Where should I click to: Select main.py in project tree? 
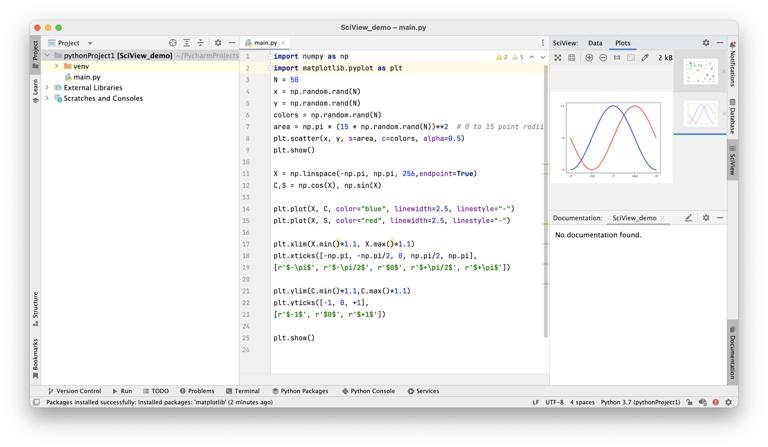[87, 77]
